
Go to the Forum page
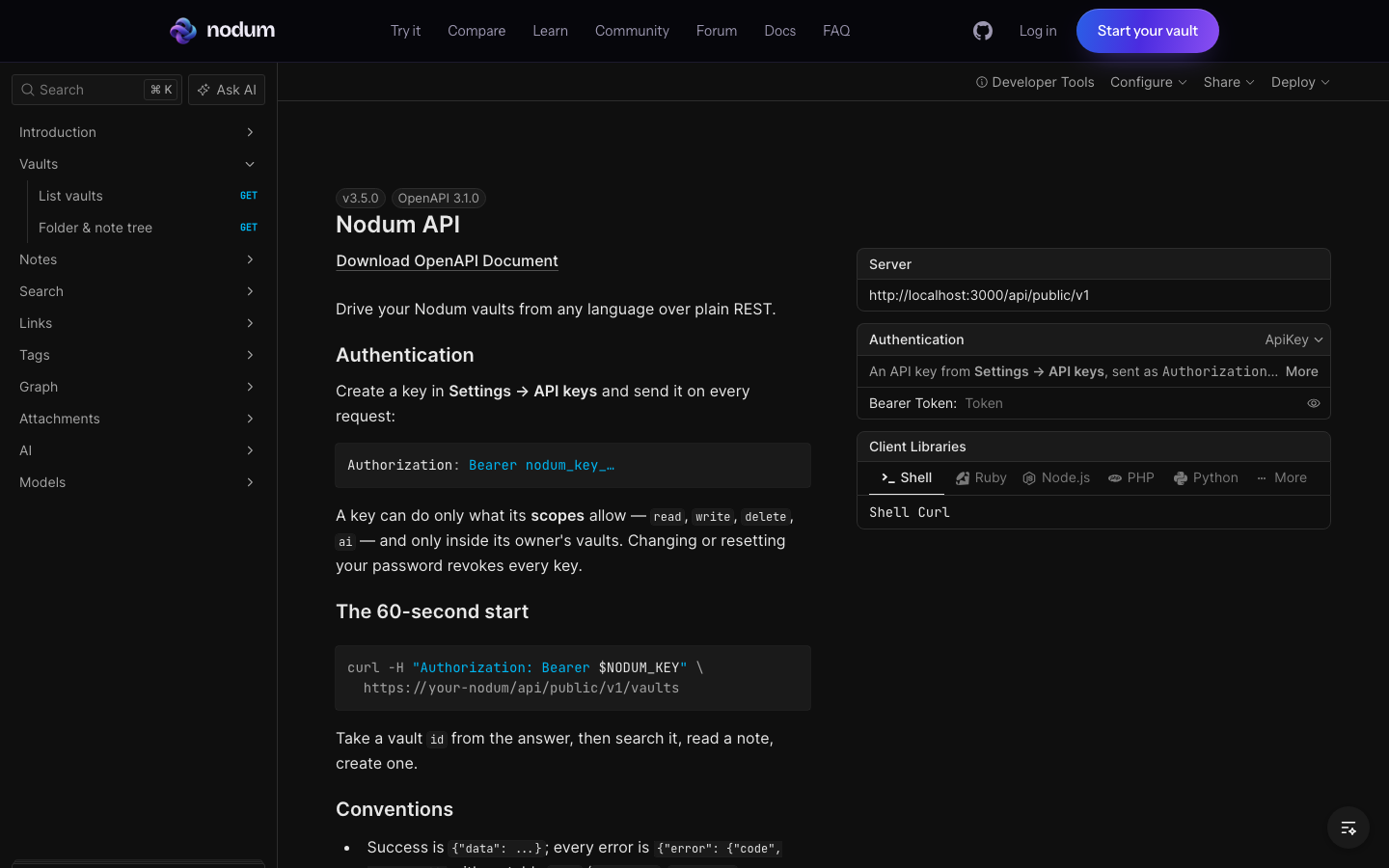pos(717,31)
